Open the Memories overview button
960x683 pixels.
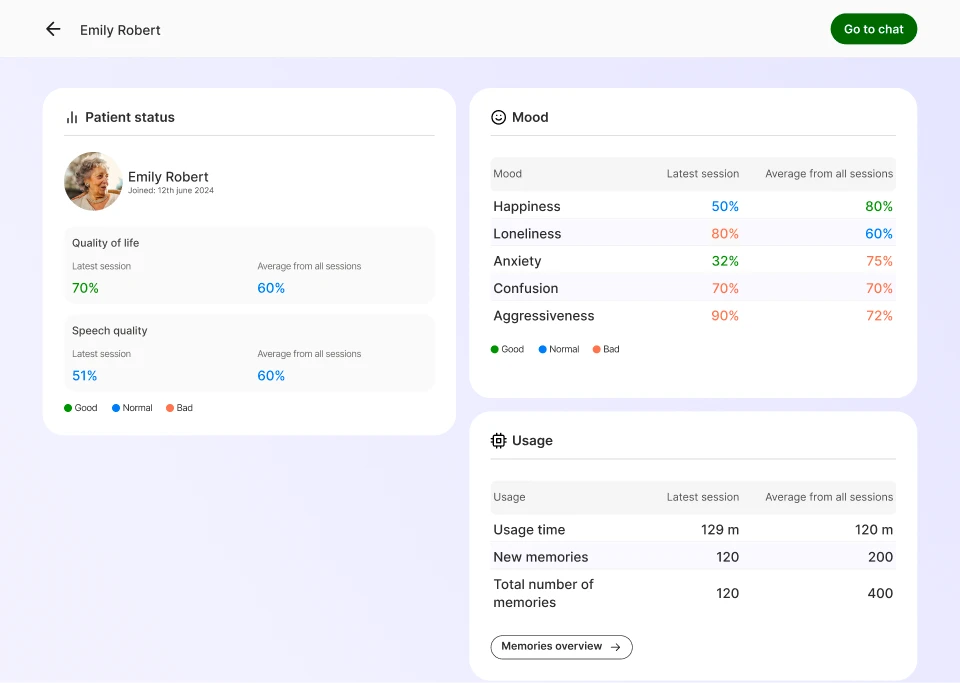click(x=560, y=647)
